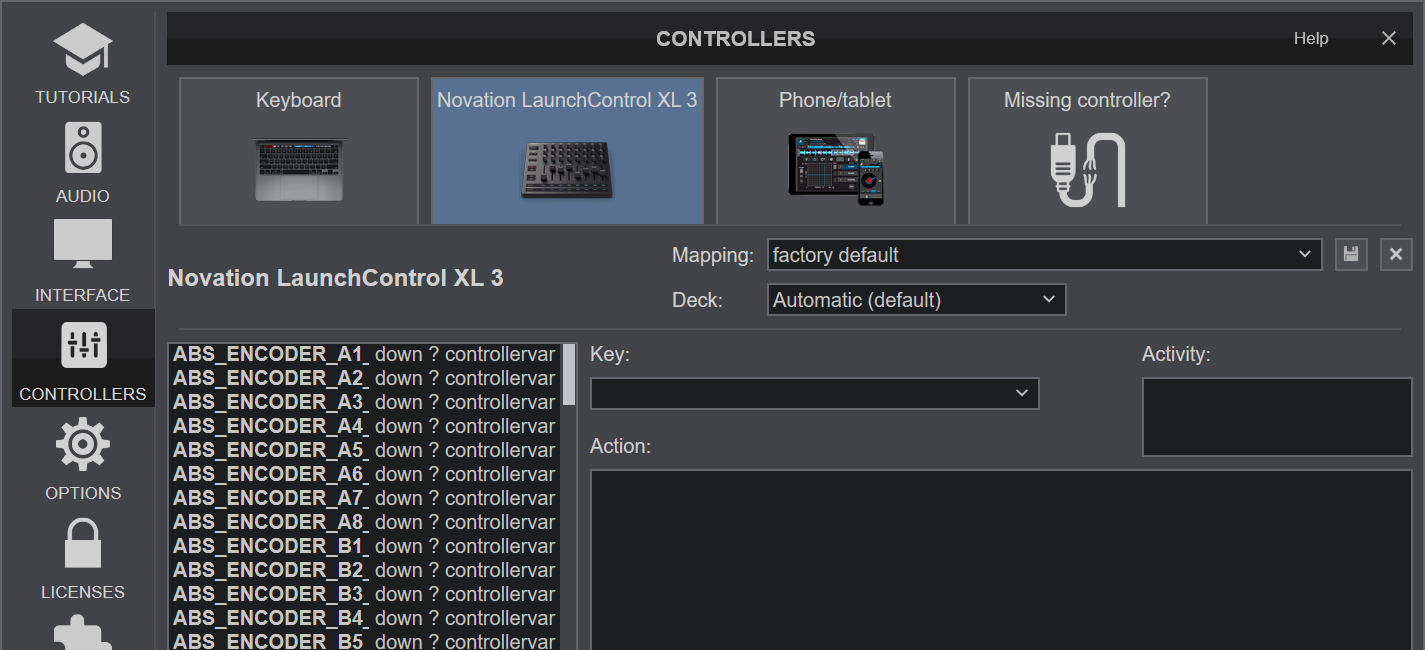This screenshot has width=1425, height=650.
Task: Choose the Novation LaunchControl XL 3 tab
Action: (x=567, y=151)
